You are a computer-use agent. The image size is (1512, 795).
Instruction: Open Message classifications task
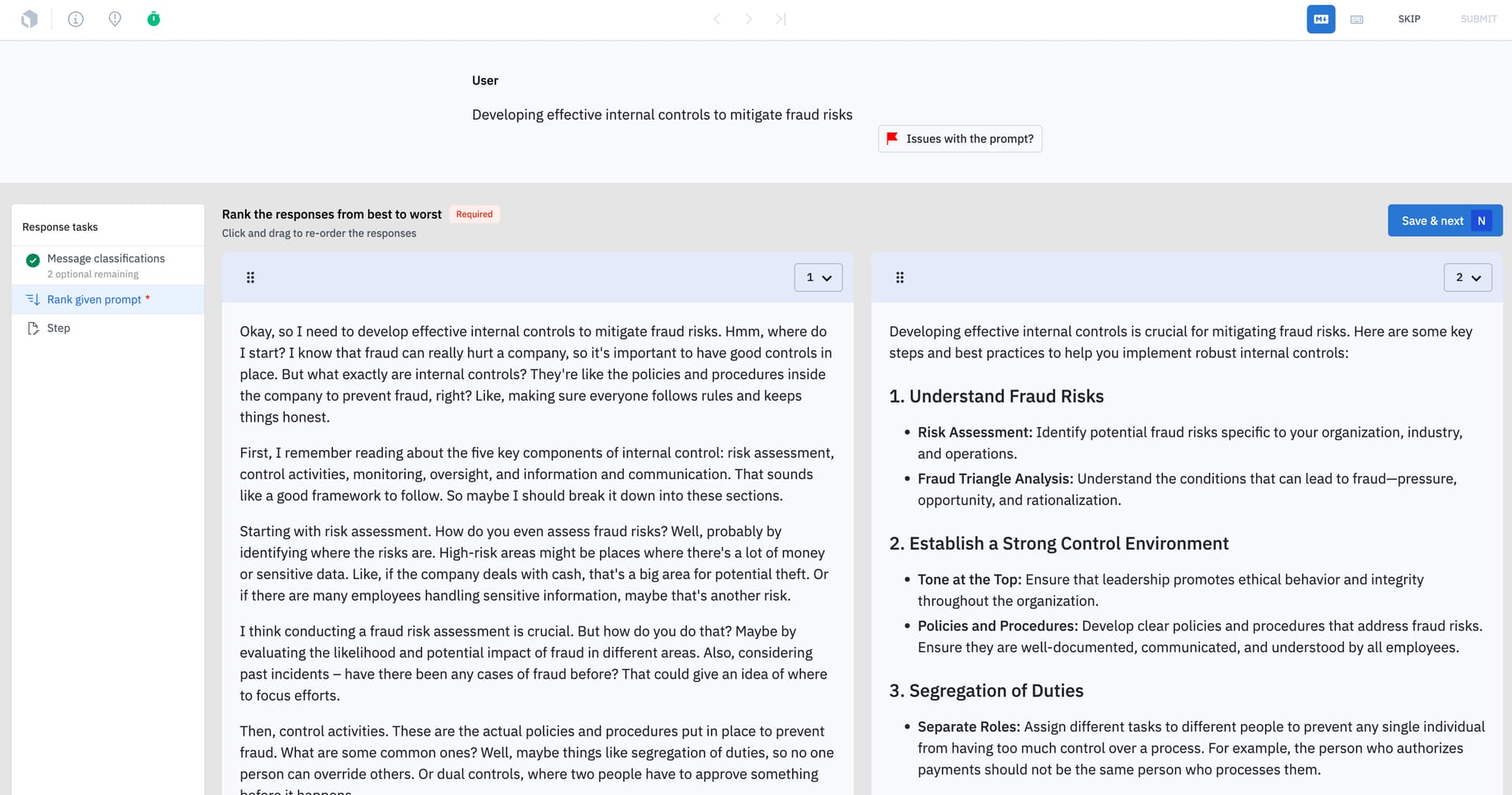[x=108, y=266]
